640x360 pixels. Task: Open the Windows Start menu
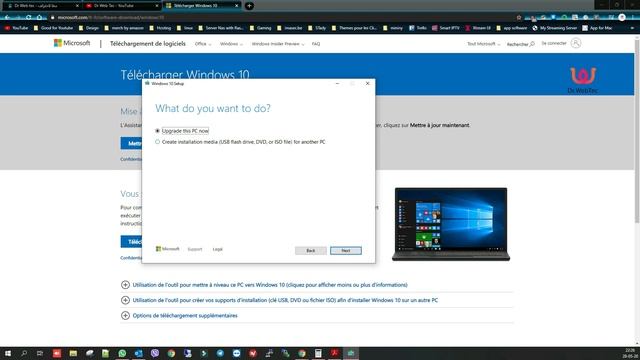pos(8,353)
